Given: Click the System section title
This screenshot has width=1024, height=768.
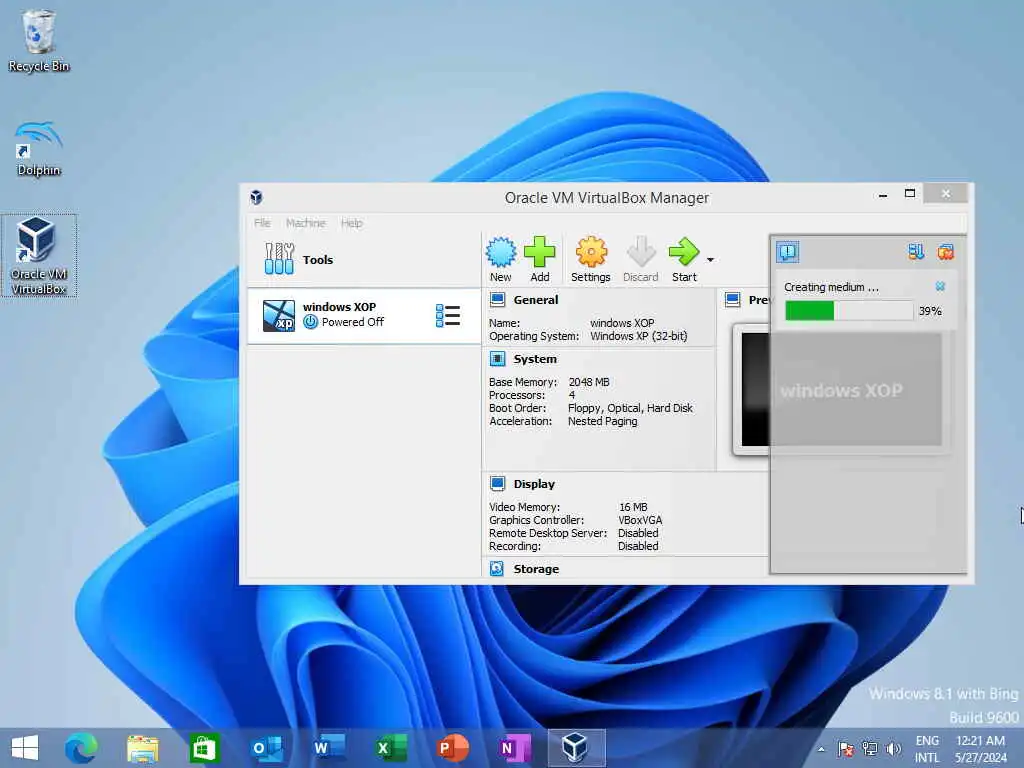Looking at the screenshot, I should pyautogui.click(x=535, y=359).
